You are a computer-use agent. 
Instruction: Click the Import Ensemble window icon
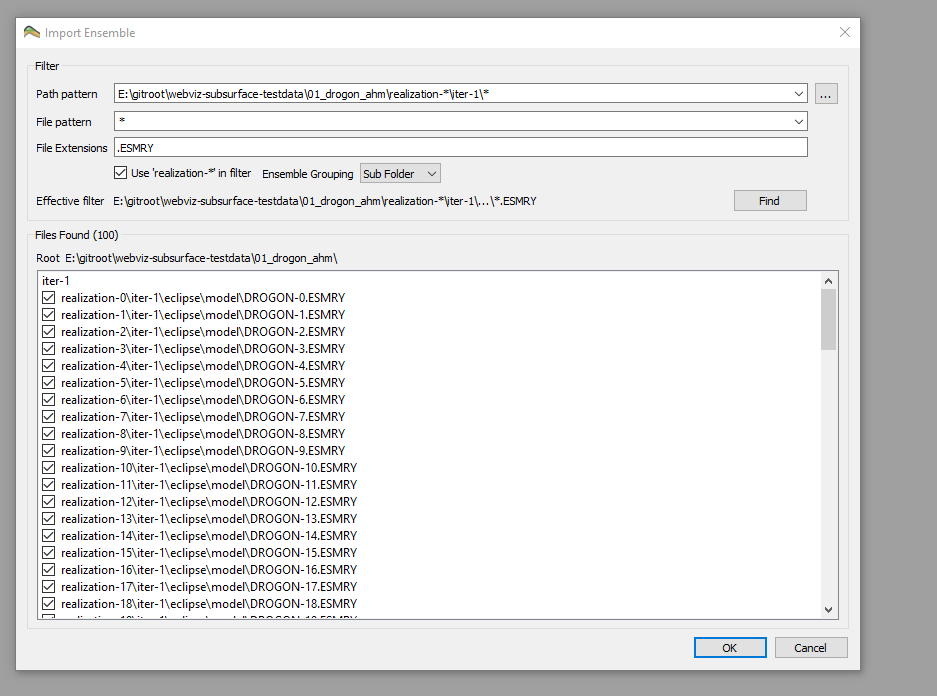click(x=32, y=32)
